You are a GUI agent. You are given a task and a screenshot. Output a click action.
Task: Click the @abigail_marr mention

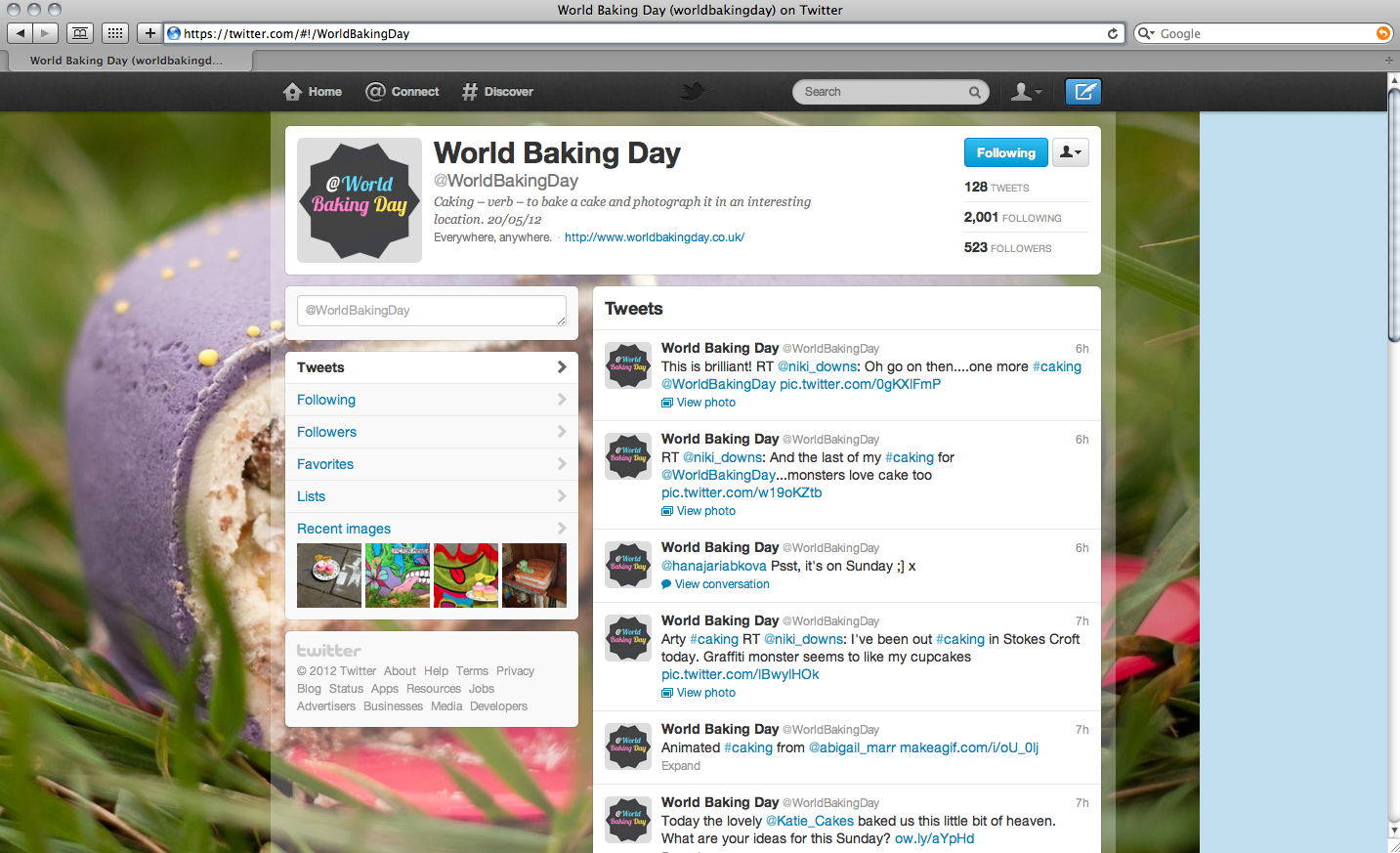click(852, 747)
